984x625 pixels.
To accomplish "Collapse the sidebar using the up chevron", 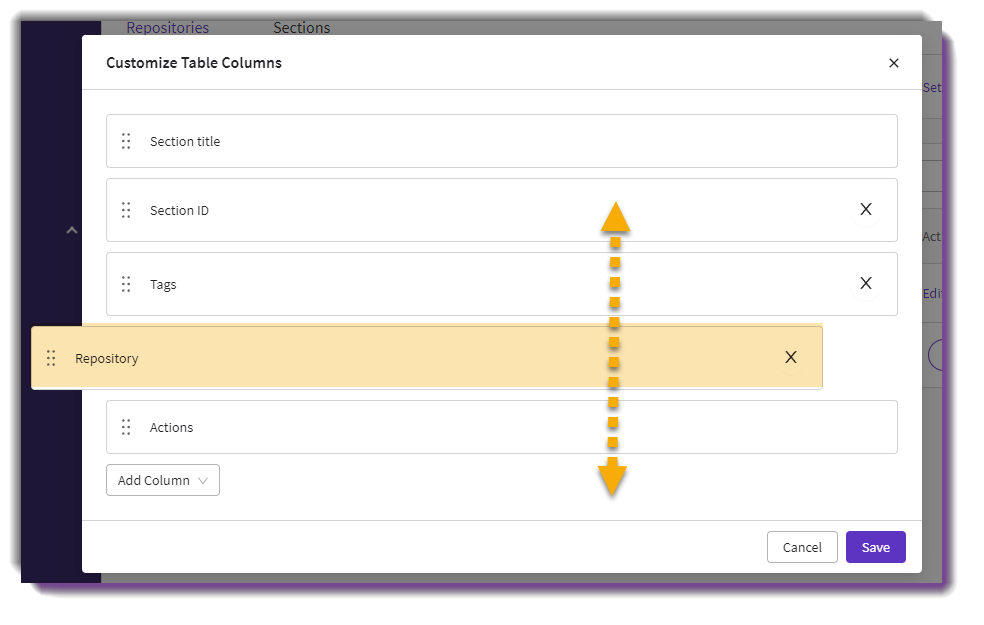I will coord(72,230).
